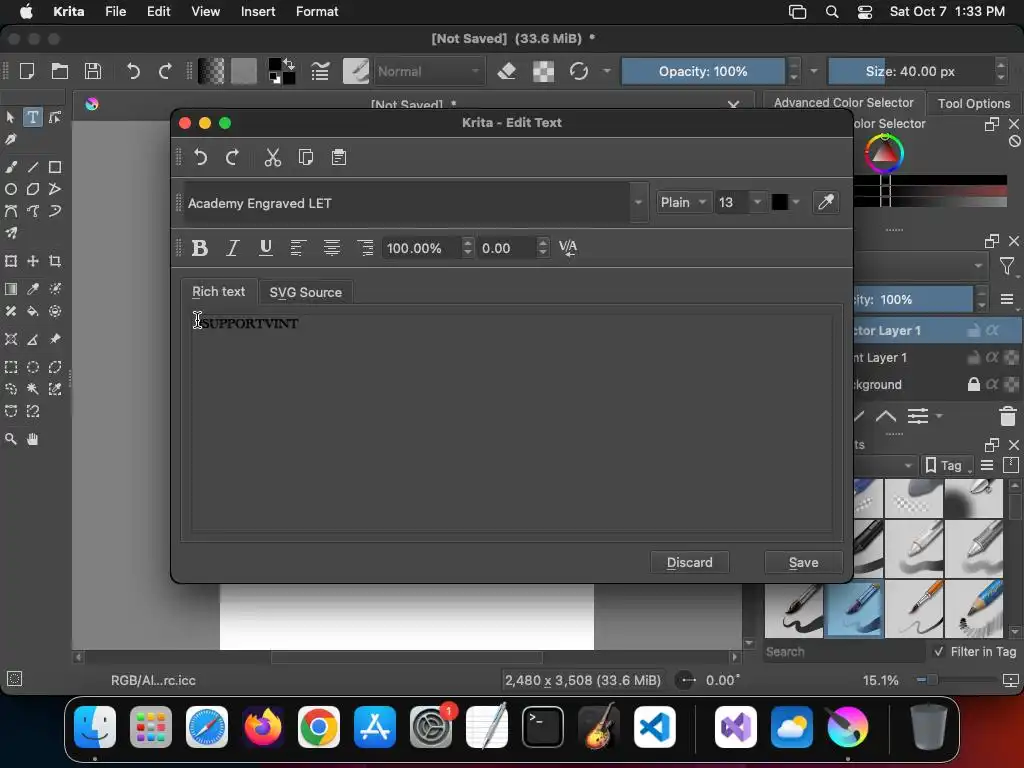
Task: Click the SUPPORTVINT text in the editor
Action: (250, 323)
